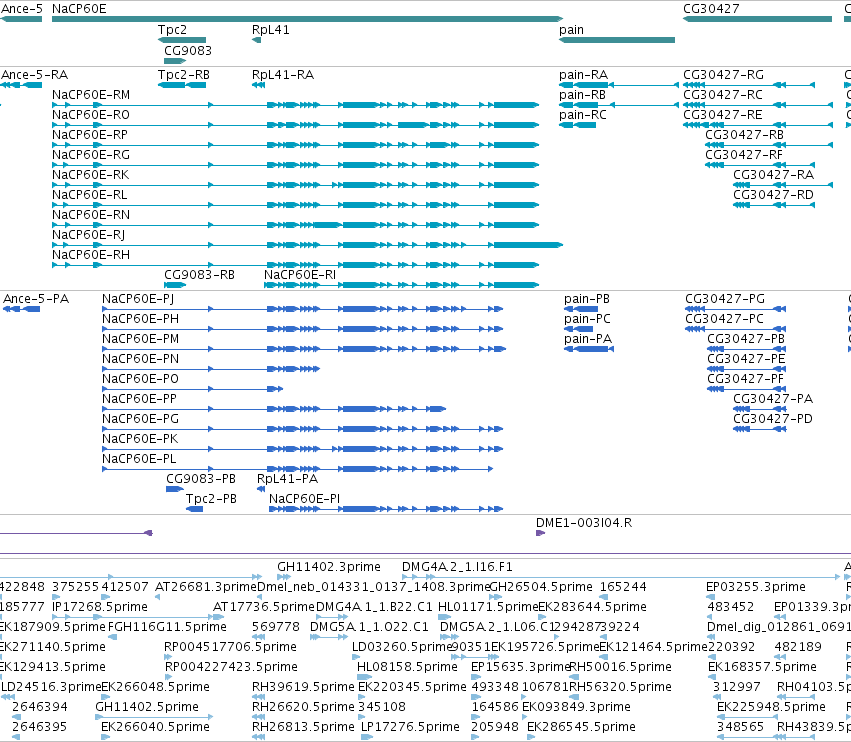Click the DME1-003I04.R feature label
This screenshot has height=742, width=851.
coord(584,523)
